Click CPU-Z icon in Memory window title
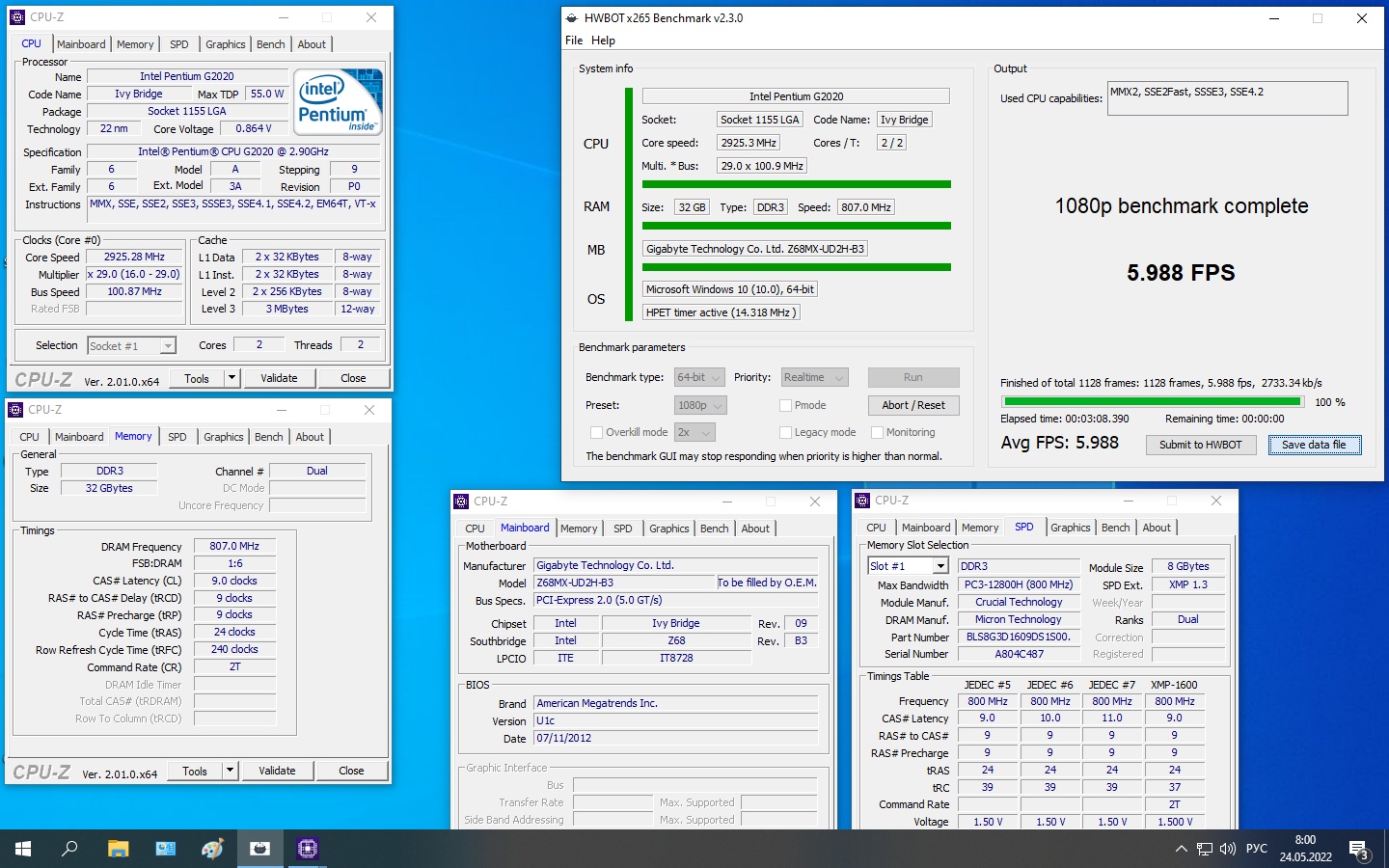Image resolution: width=1389 pixels, height=868 pixels. [x=15, y=410]
